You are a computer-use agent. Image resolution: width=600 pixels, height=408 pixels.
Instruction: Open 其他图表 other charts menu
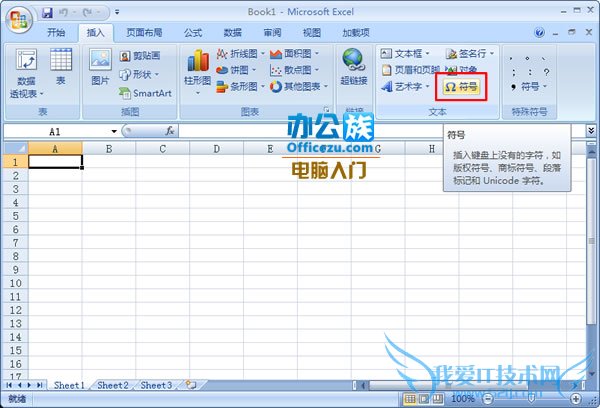pyautogui.click(x=299, y=87)
